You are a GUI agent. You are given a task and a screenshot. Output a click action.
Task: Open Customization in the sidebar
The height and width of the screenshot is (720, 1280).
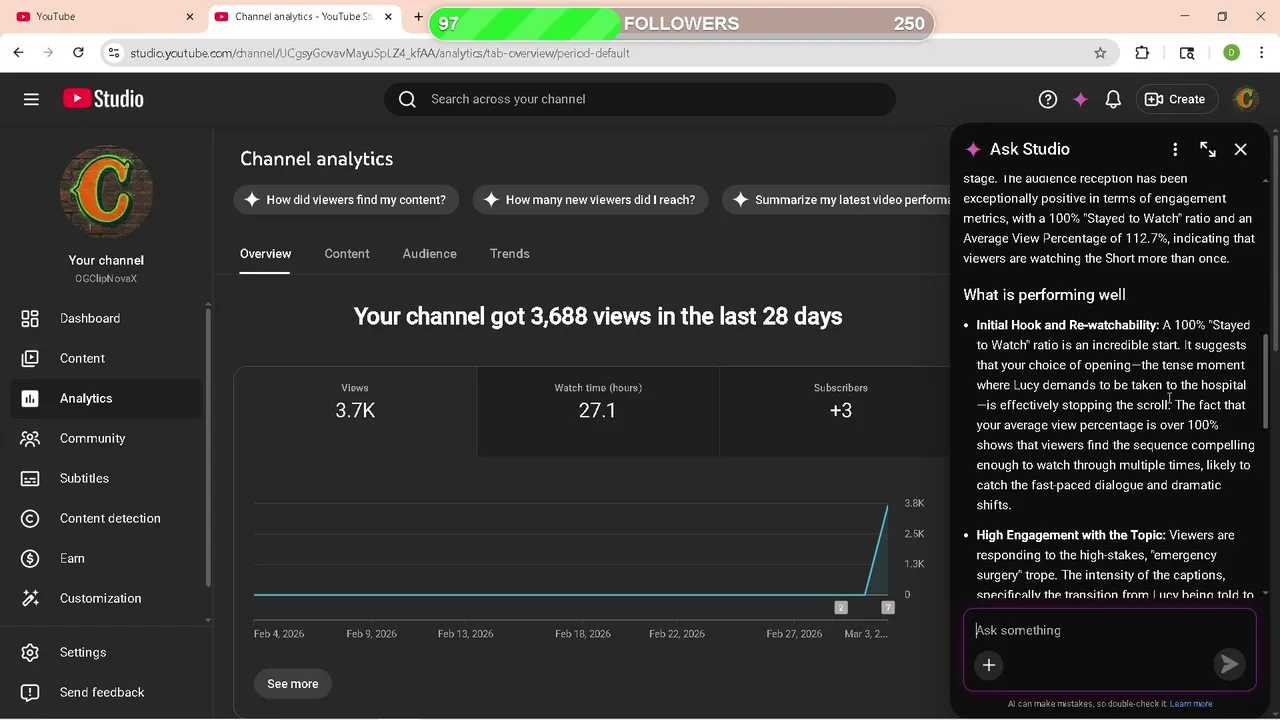[x=106, y=598]
